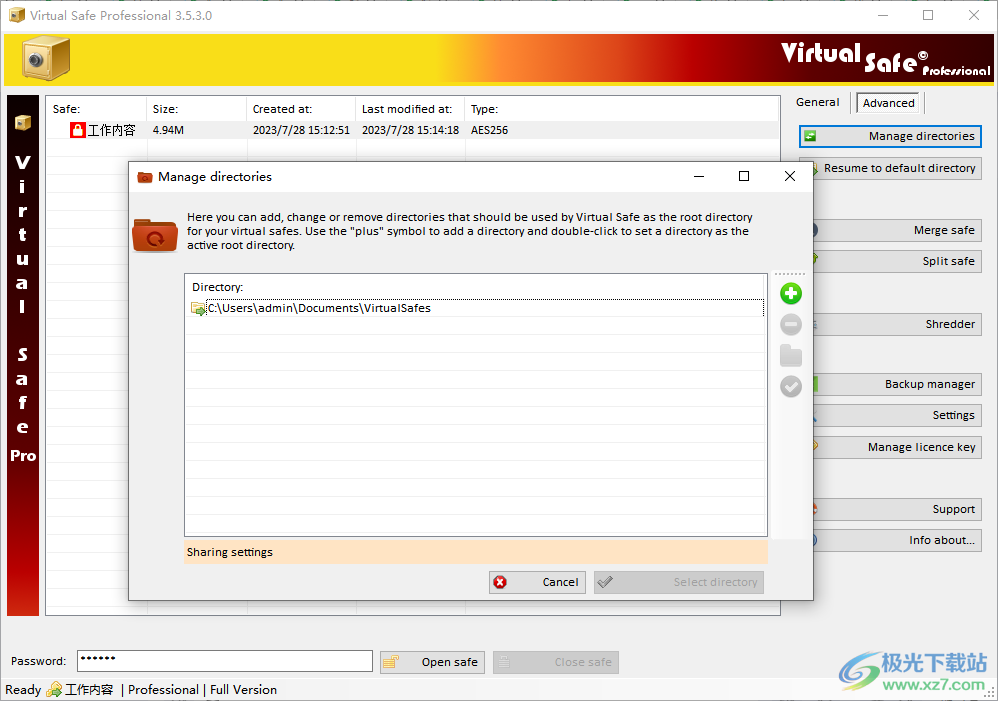Click the Close safe button
This screenshot has height=701, width=998.
[x=556, y=662]
